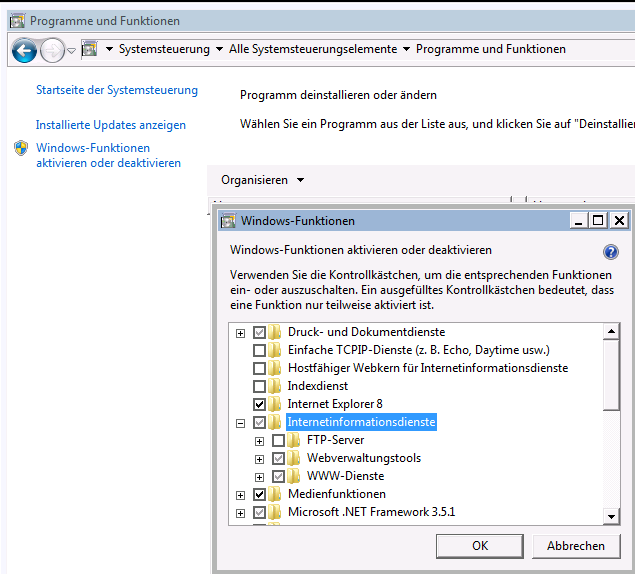This screenshot has height=574, width=635.
Task: Click folder icon of Indexdienst
Action: [275, 386]
